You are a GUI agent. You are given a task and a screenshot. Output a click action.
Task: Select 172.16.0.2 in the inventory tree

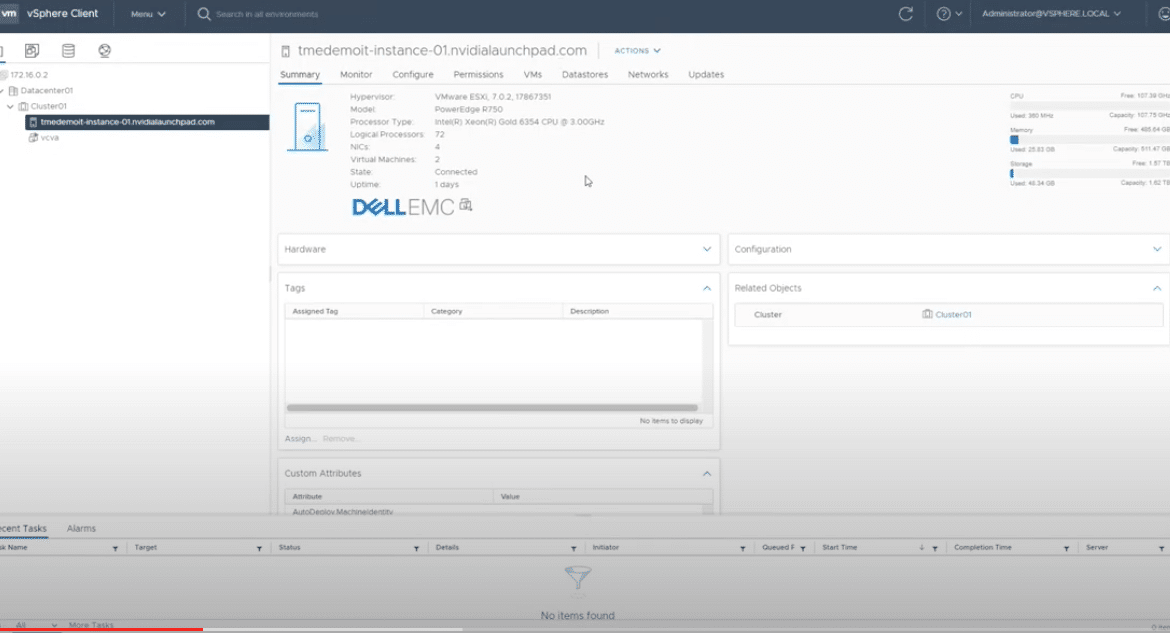[x=29, y=75]
